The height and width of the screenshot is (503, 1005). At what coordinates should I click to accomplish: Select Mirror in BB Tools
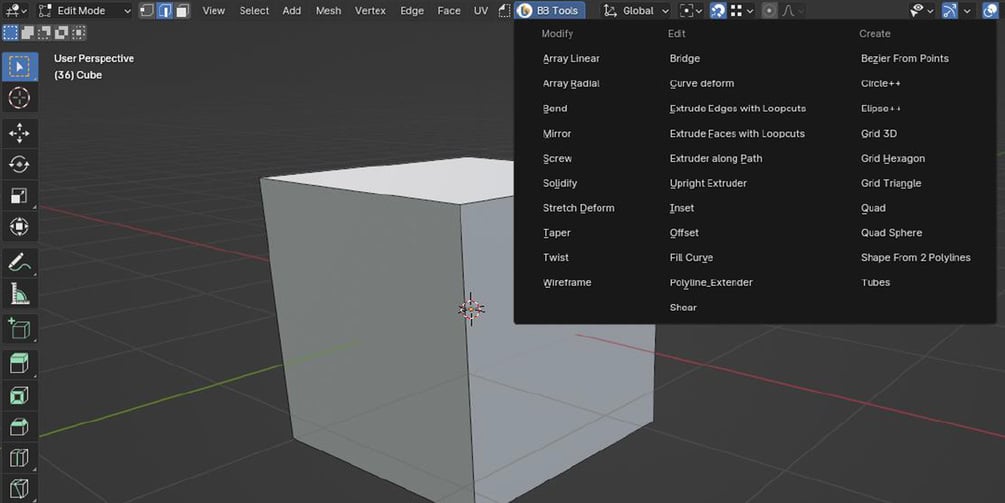(557, 133)
